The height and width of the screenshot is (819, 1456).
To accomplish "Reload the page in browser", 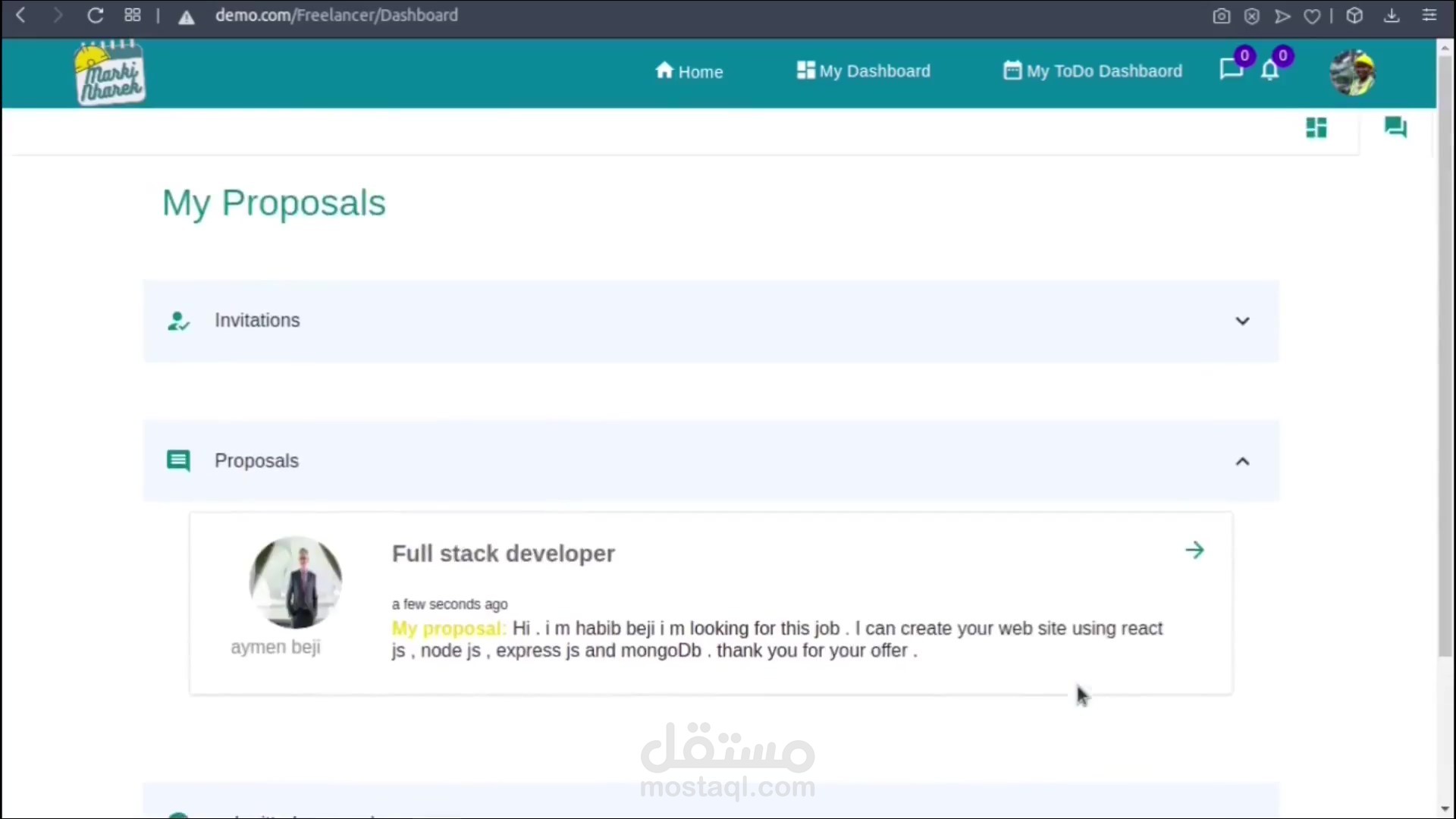I will coord(95,15).
